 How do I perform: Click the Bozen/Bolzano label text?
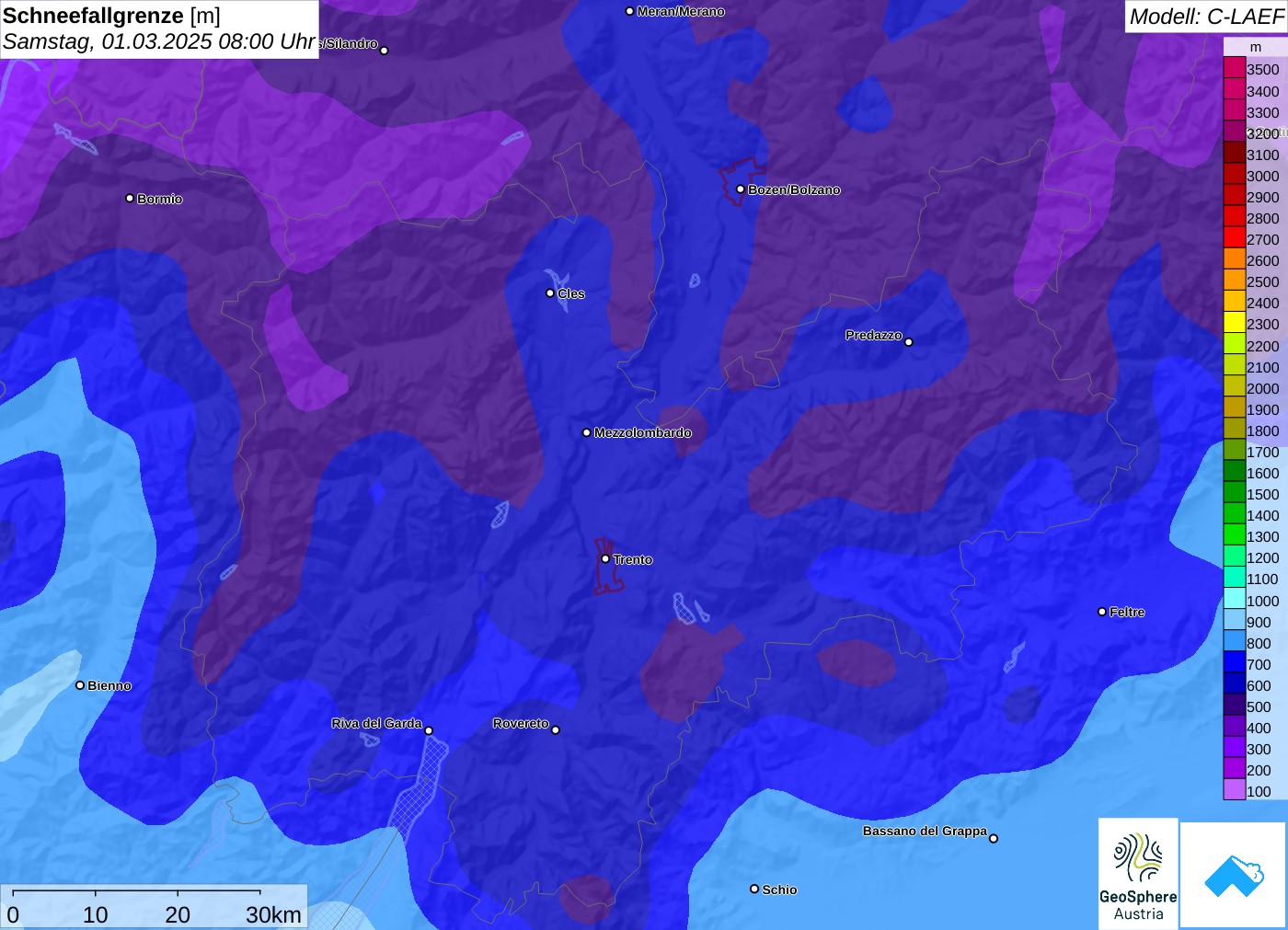click(794, 189)
